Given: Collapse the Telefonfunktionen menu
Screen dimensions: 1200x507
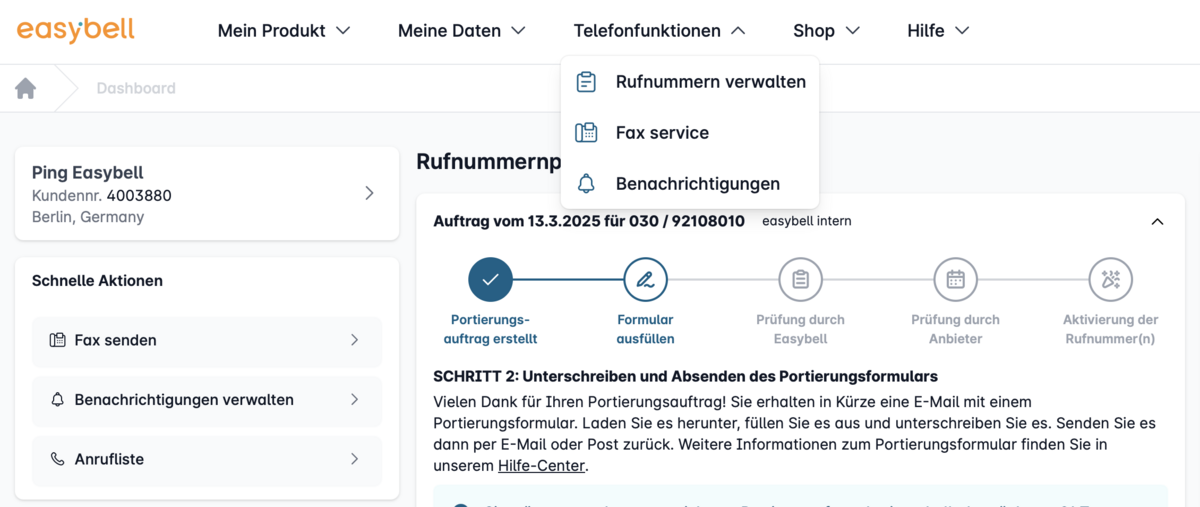Looking at the screenshot, I should coord(659,31).
